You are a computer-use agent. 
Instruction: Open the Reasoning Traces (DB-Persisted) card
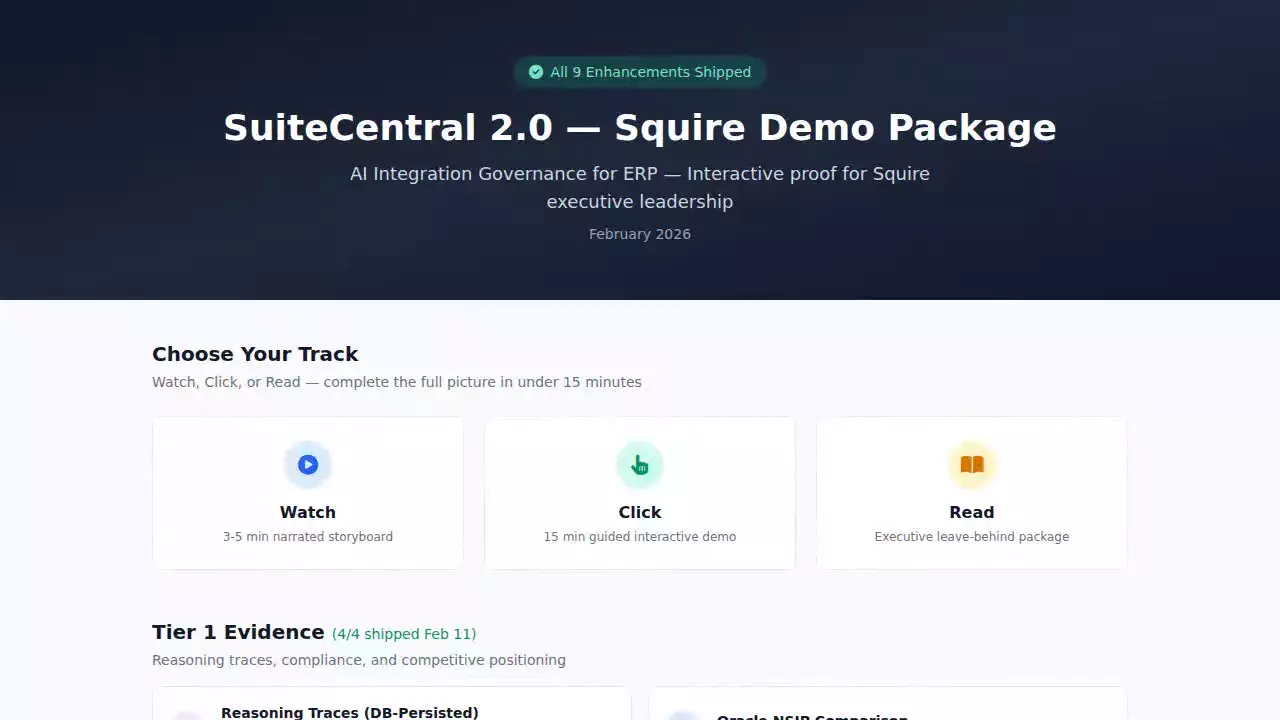pyautogui.click(x=392, y=703)
